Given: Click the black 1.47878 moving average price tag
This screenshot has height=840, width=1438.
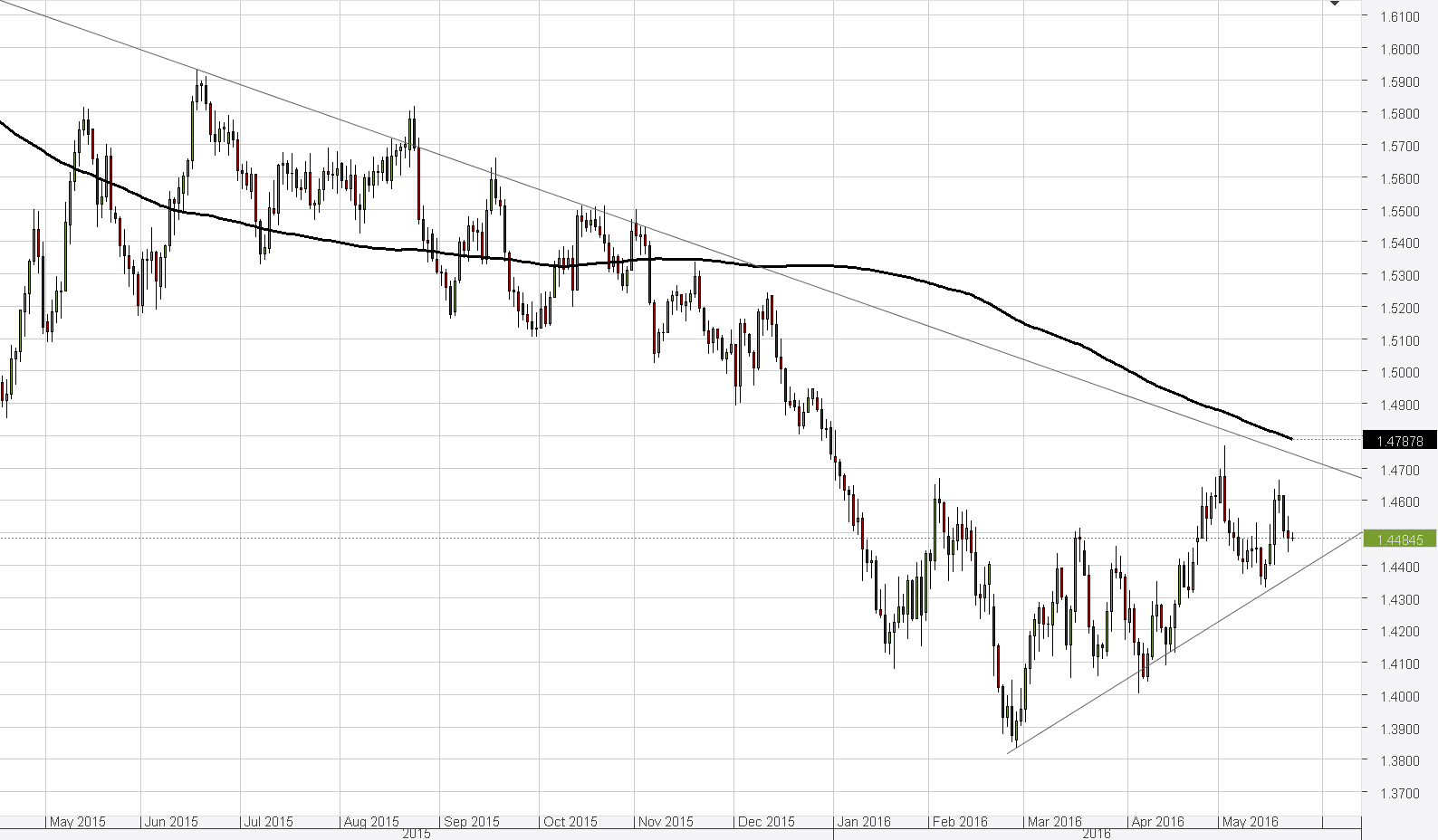Looking at the screenshot, I should coord(1399,442).
